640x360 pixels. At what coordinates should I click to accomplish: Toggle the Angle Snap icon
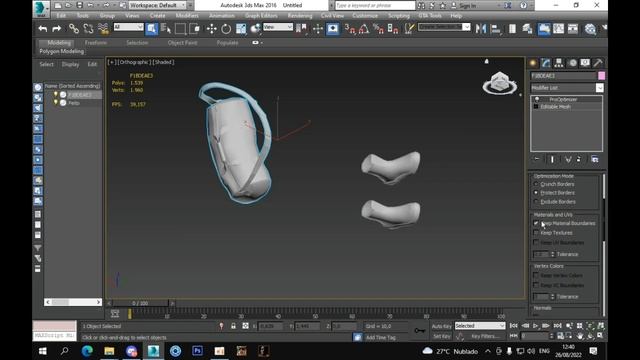tap(364, 29)
